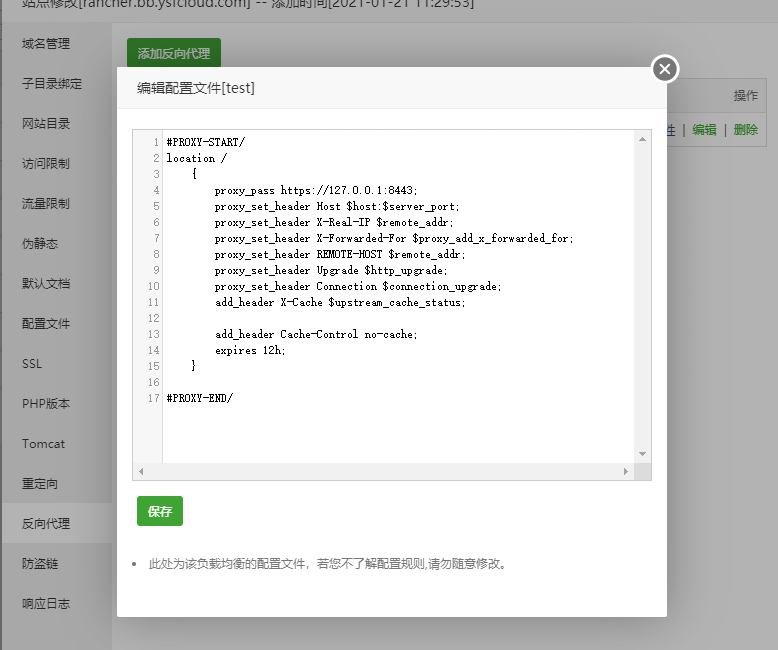The height and width of the screenshot is (650, 778).
Task: Click the 'expires 12h;' line
Action: (250, 350)
